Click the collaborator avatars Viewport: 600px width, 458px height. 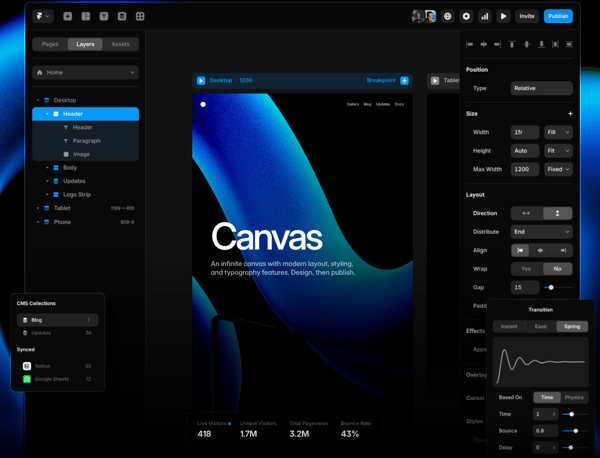(424, 16)
